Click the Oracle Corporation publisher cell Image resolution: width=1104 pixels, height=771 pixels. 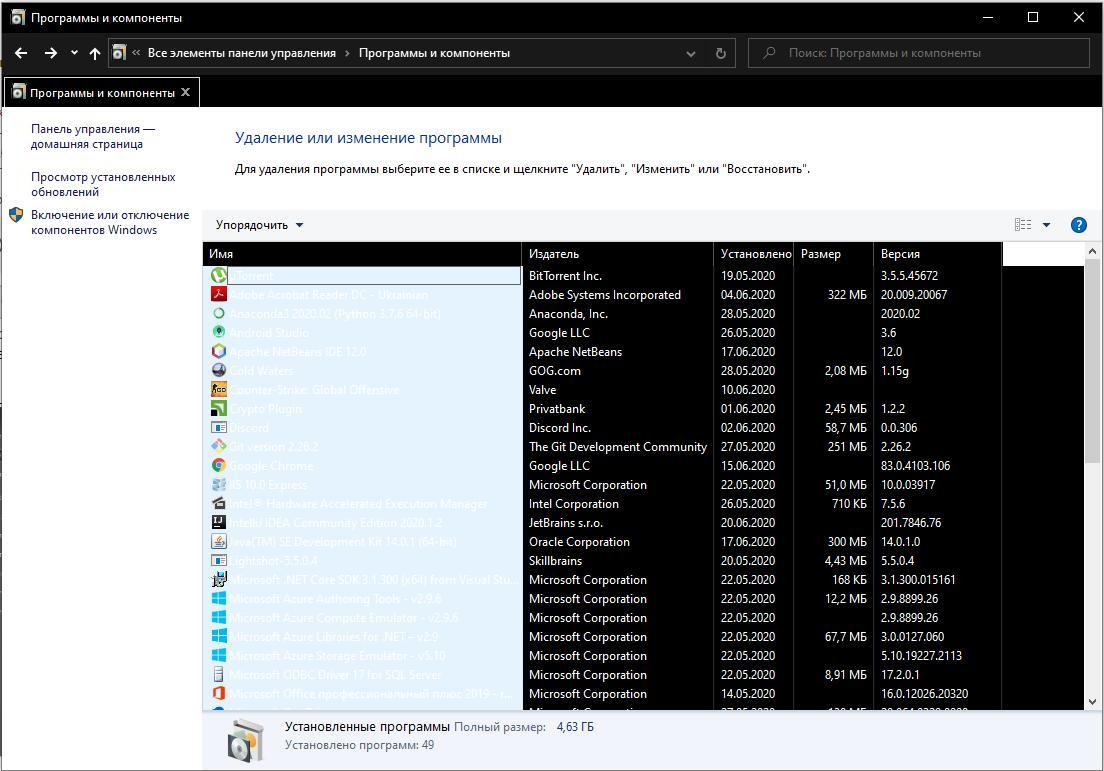click(x=579, y=541)
